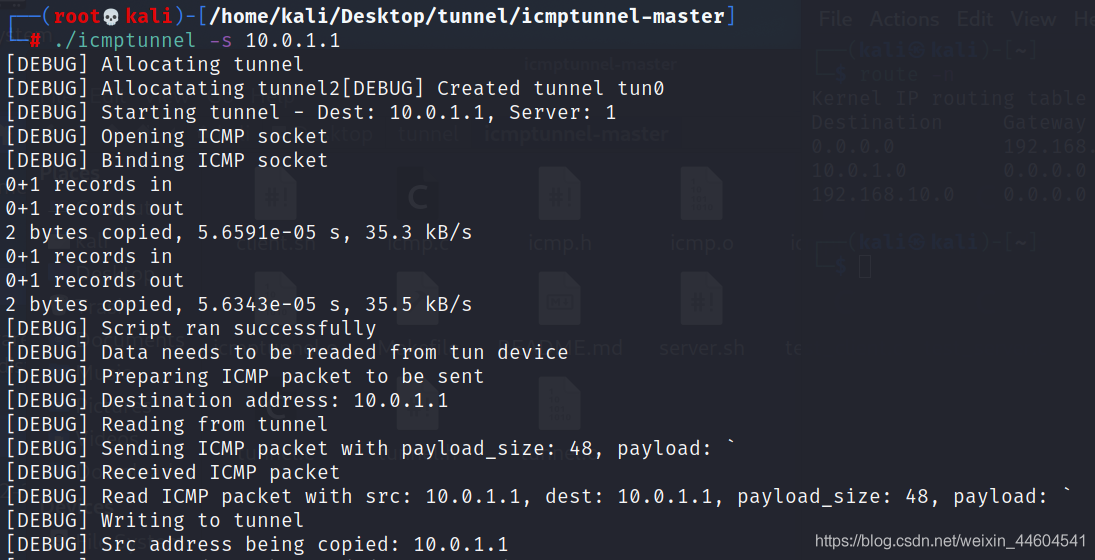Screen dimensions: 1095x560
Task: Click the icmptunnel-master breadcrumb in file manager
Action: point(576,133)
